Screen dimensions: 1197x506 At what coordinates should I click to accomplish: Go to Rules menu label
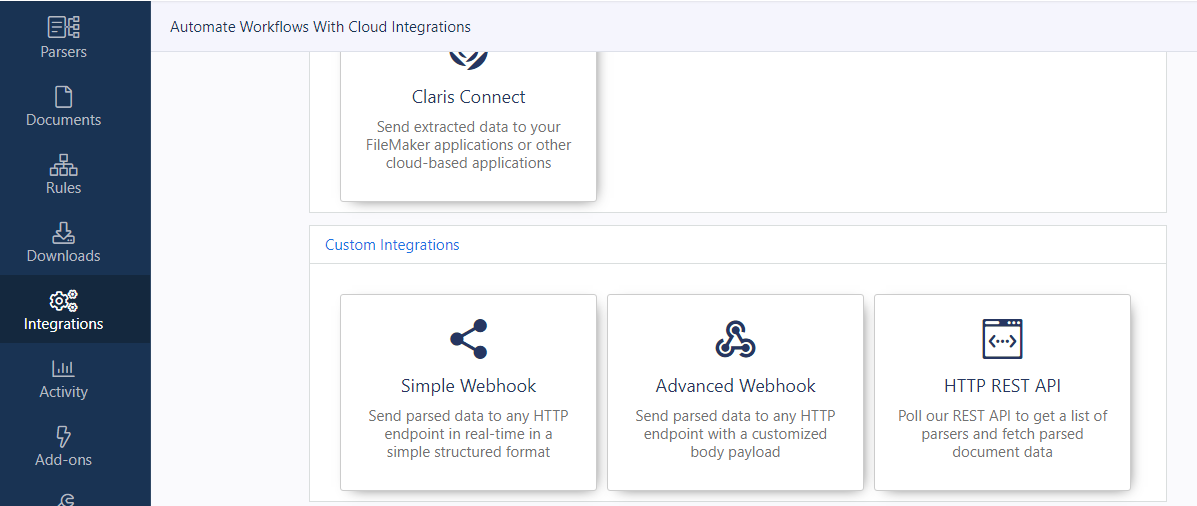pyautogui.click(x=63, y=188)
